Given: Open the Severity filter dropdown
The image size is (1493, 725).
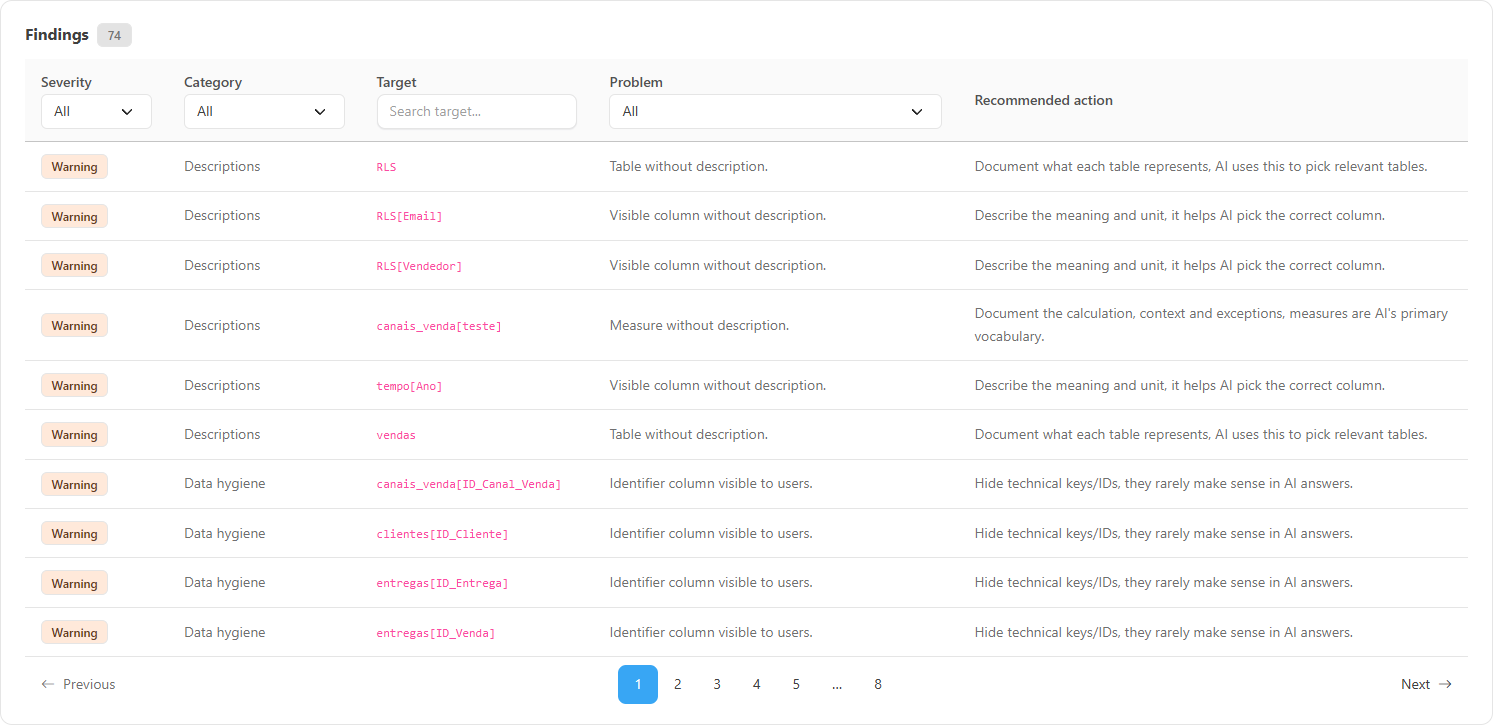Looking at the screenshot, I should click(96, 111).
